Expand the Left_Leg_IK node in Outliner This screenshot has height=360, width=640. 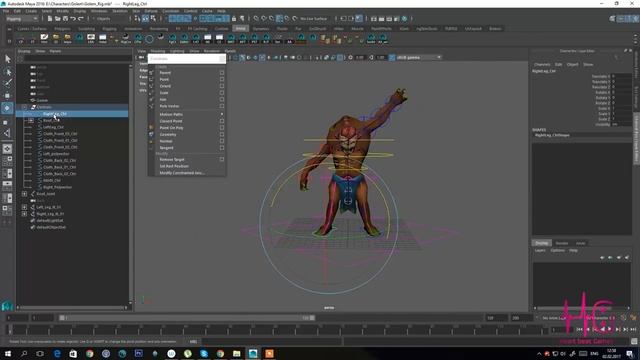[x=24, y=207]
